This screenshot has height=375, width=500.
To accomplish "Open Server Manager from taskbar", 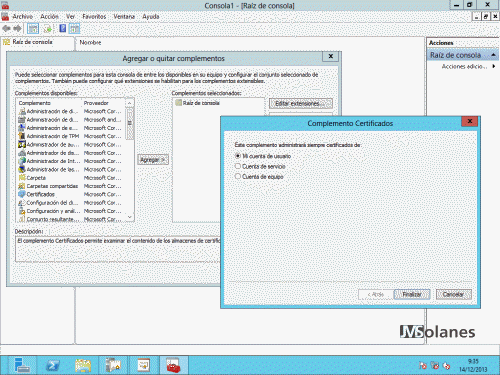I will (22, 365).
